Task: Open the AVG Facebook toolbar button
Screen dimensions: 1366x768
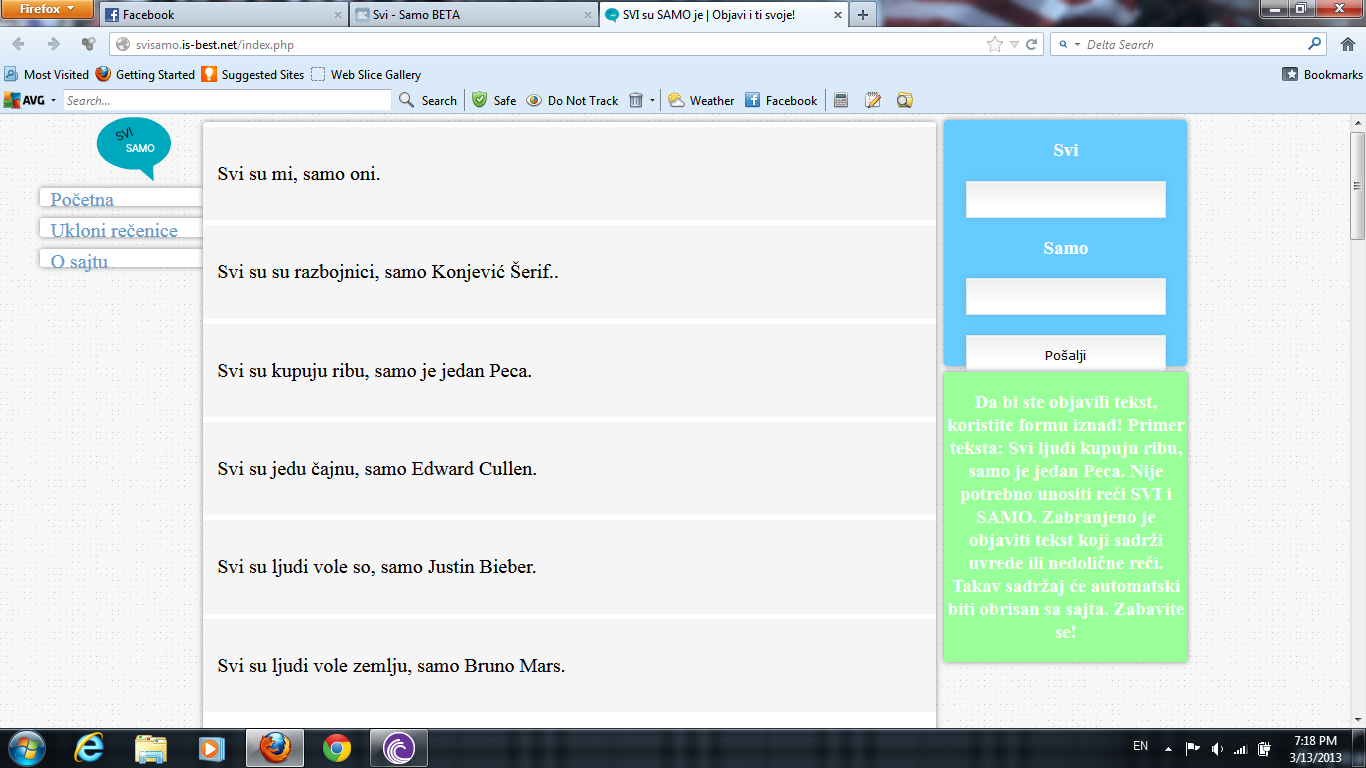Action: [x=780, y=100]
